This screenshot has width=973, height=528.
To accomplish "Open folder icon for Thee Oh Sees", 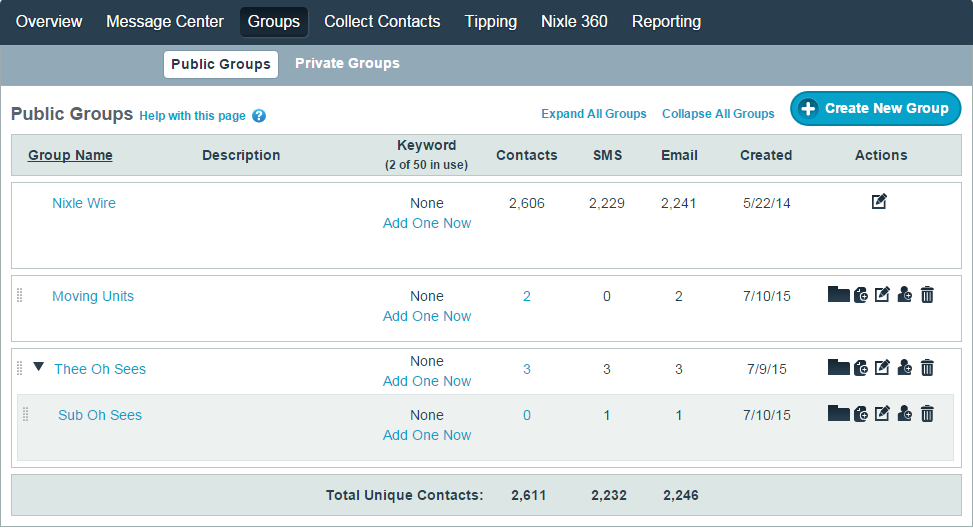I will (x=838, y=367).
